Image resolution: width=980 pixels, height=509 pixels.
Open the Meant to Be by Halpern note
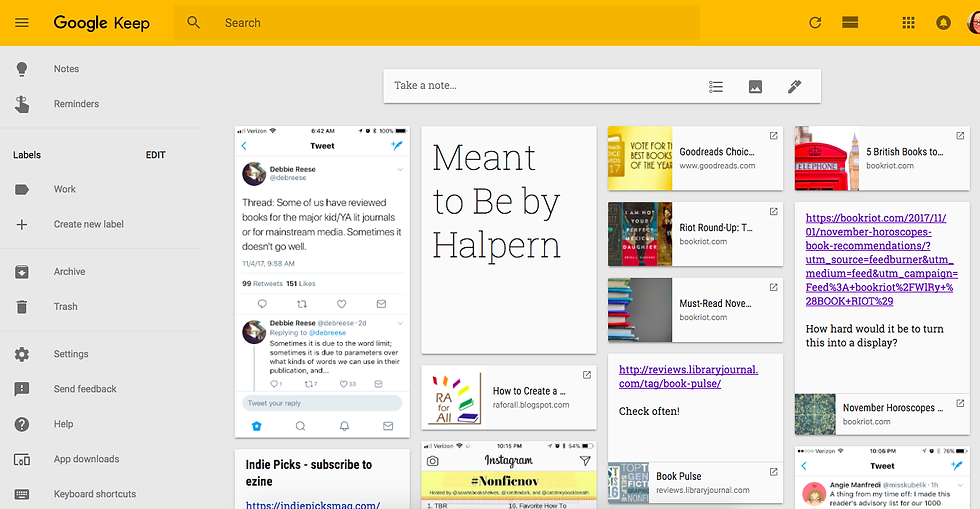point(509,240)
